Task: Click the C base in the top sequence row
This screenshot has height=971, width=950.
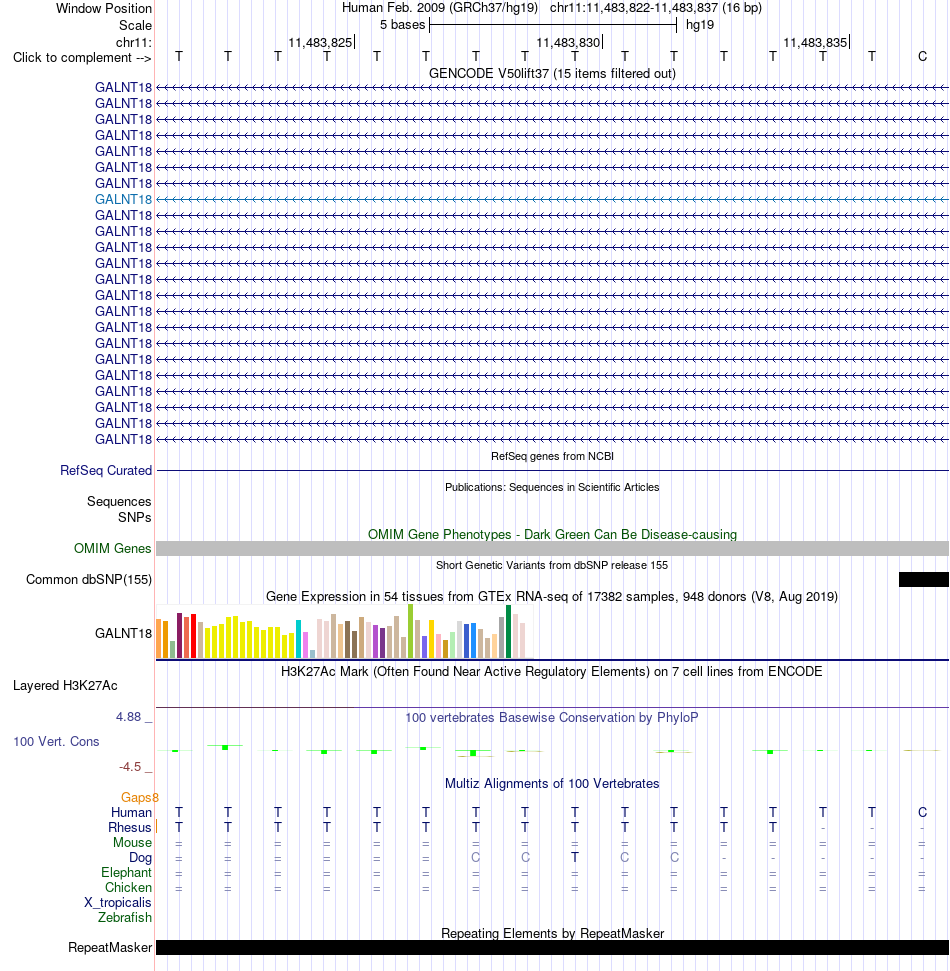Action: point(922,57)
